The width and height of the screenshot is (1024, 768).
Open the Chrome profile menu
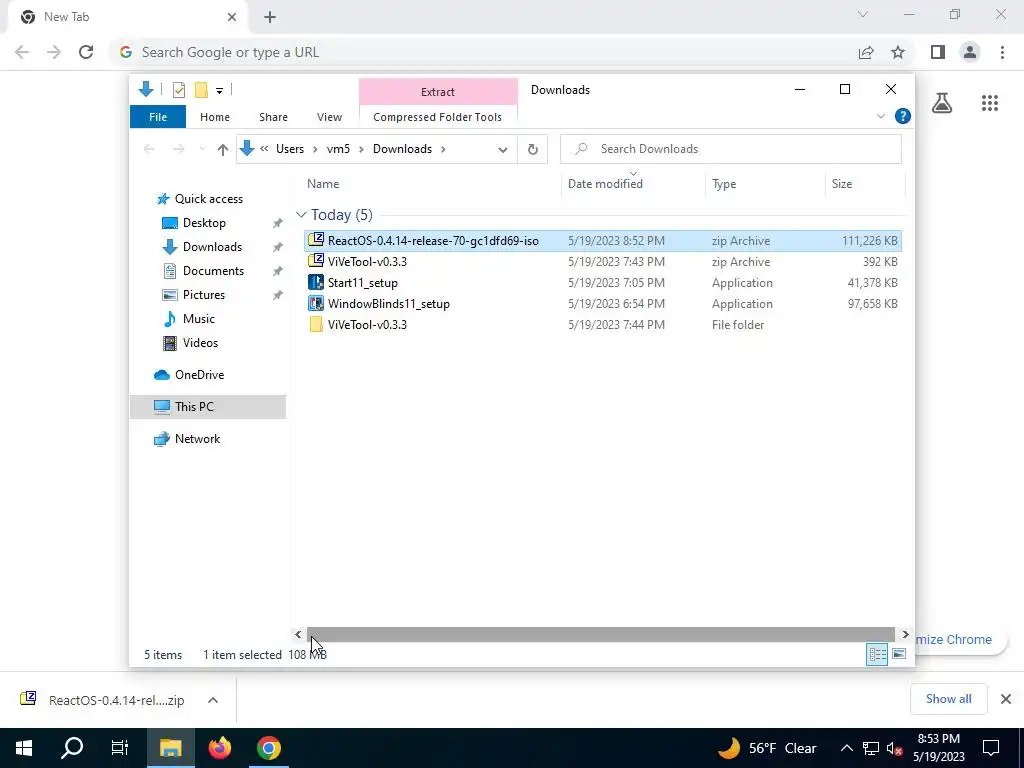(x=970, y=52)
